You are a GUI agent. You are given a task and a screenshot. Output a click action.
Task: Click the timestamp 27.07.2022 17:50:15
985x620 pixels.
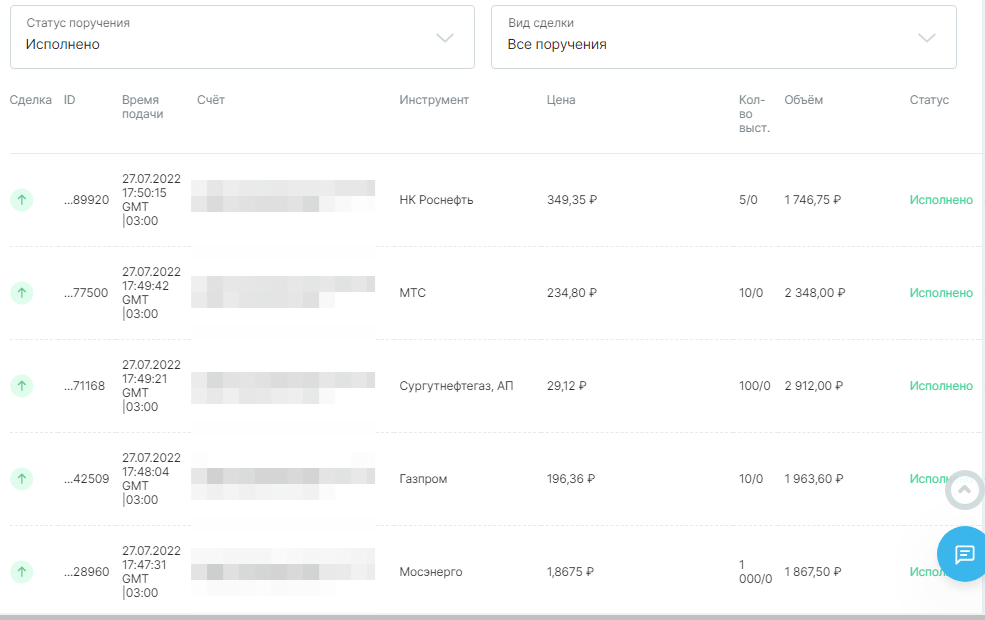(x=151, y=200)
